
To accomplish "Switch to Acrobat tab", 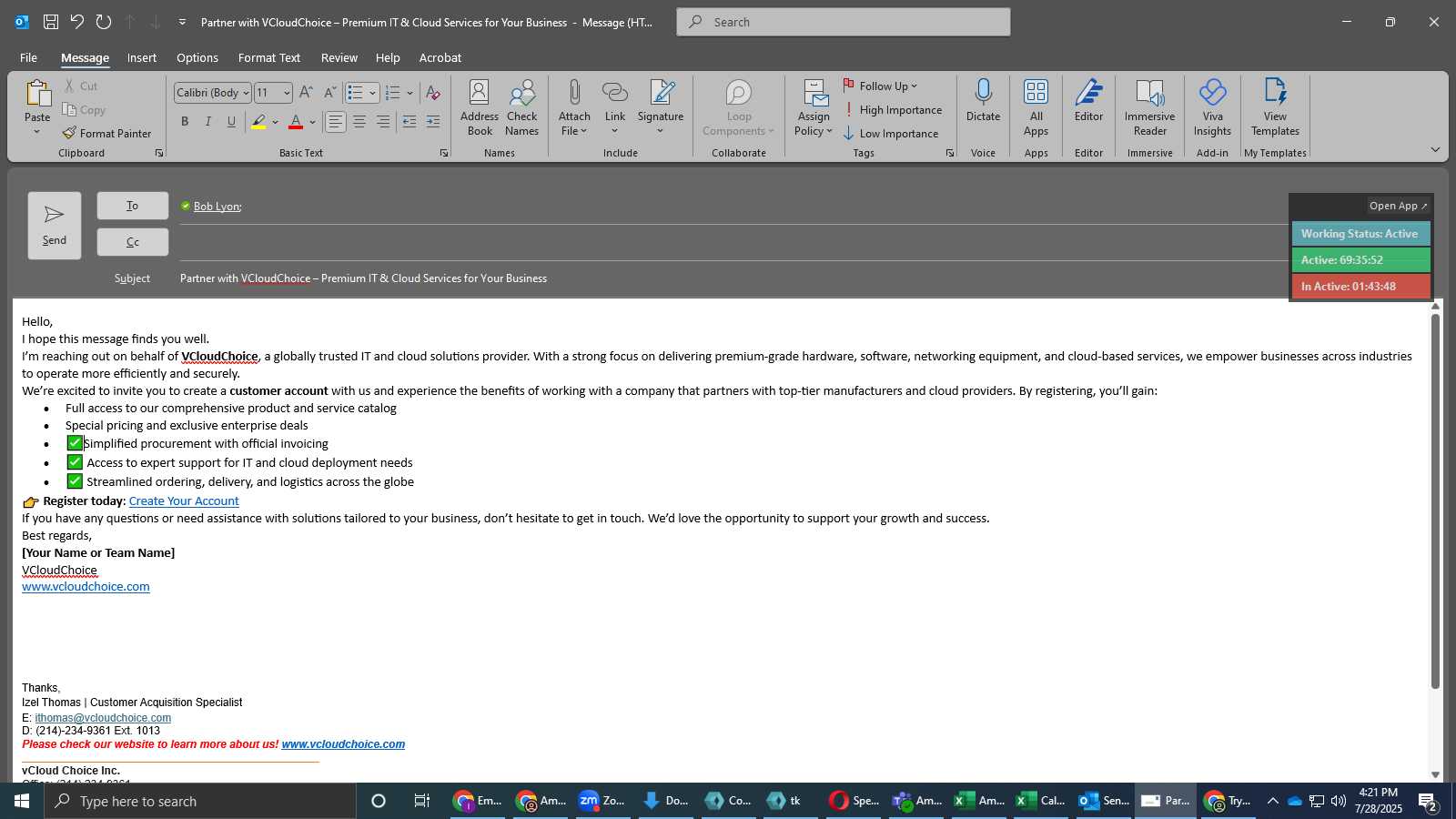I will pyautogui.click(x=440, y=57).
